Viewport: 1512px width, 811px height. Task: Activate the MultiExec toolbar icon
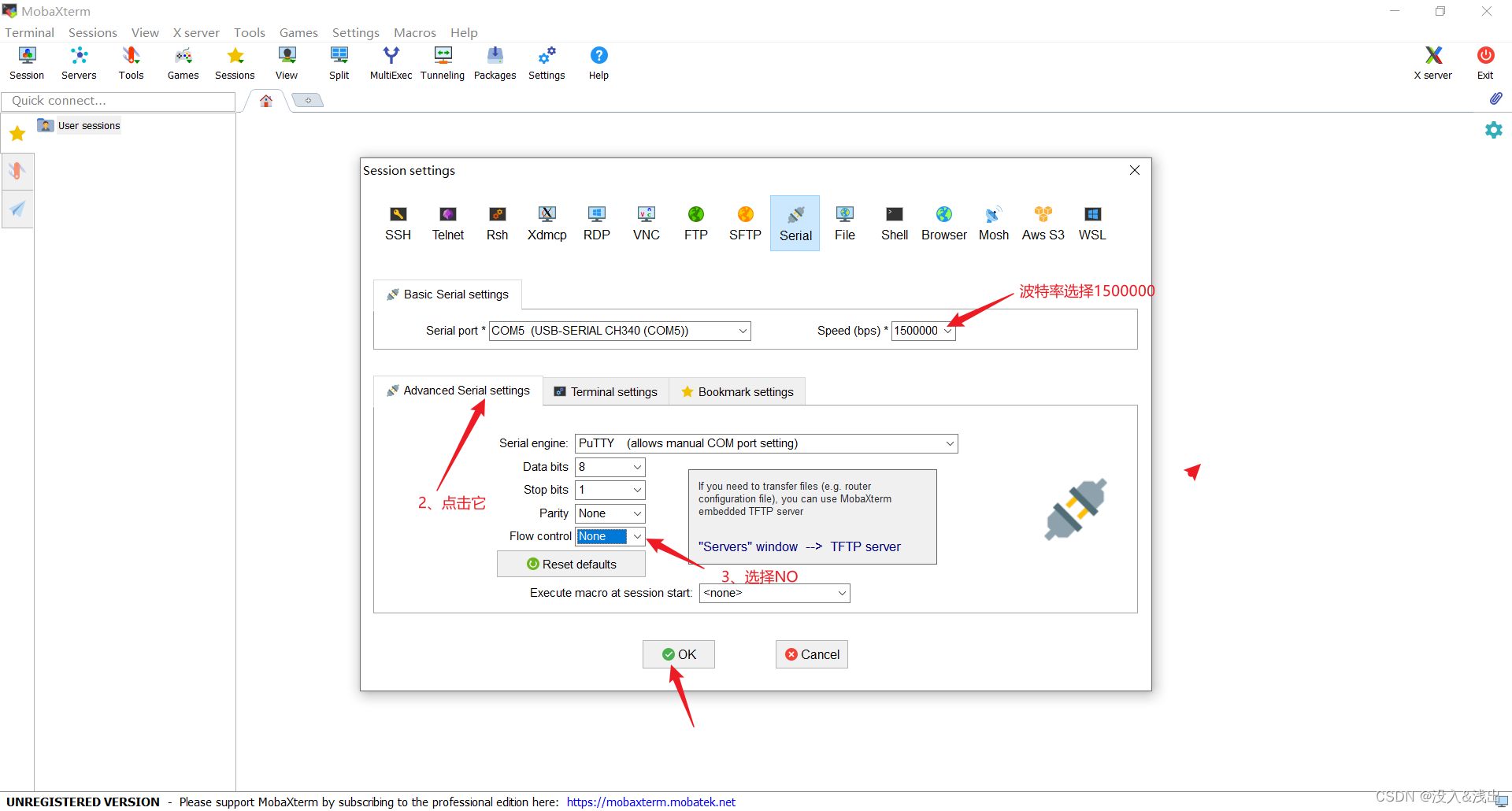tap(391, 63)
